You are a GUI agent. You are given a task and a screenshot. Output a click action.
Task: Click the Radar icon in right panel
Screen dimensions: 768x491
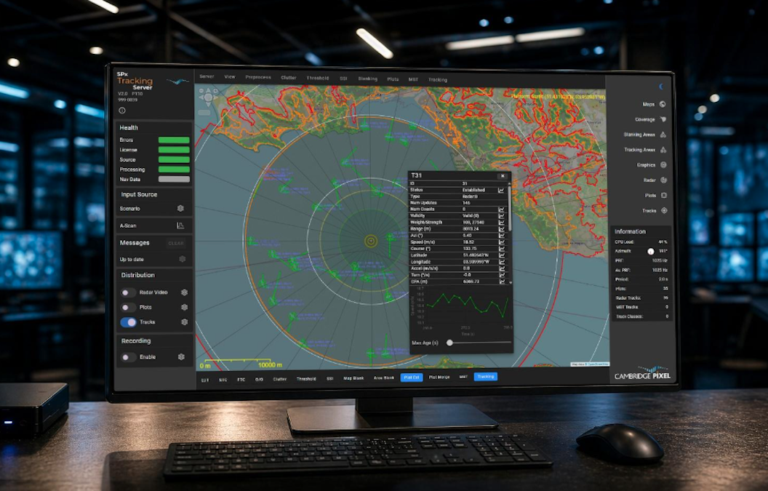pos(664,180)
